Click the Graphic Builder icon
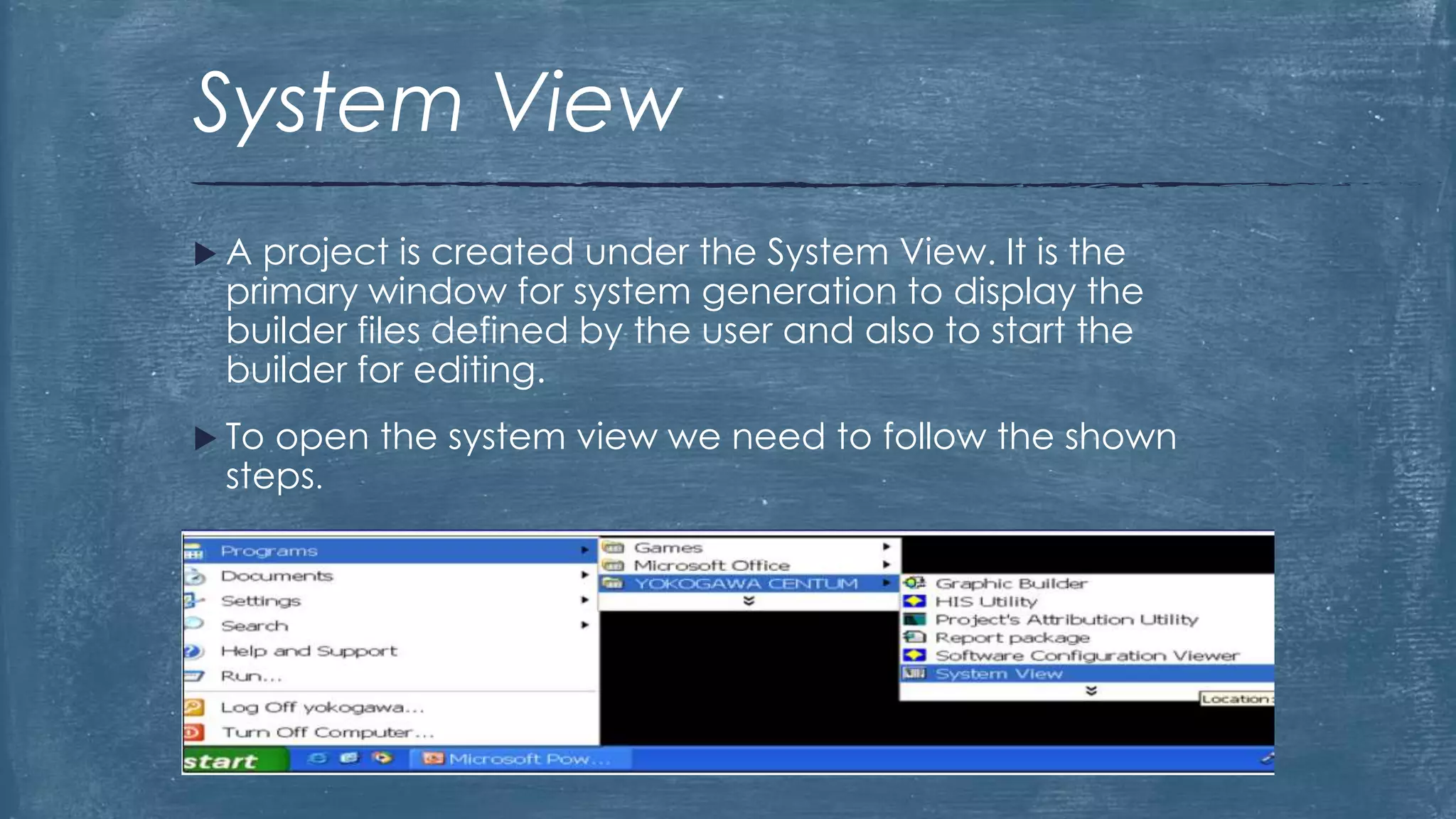 914,583
